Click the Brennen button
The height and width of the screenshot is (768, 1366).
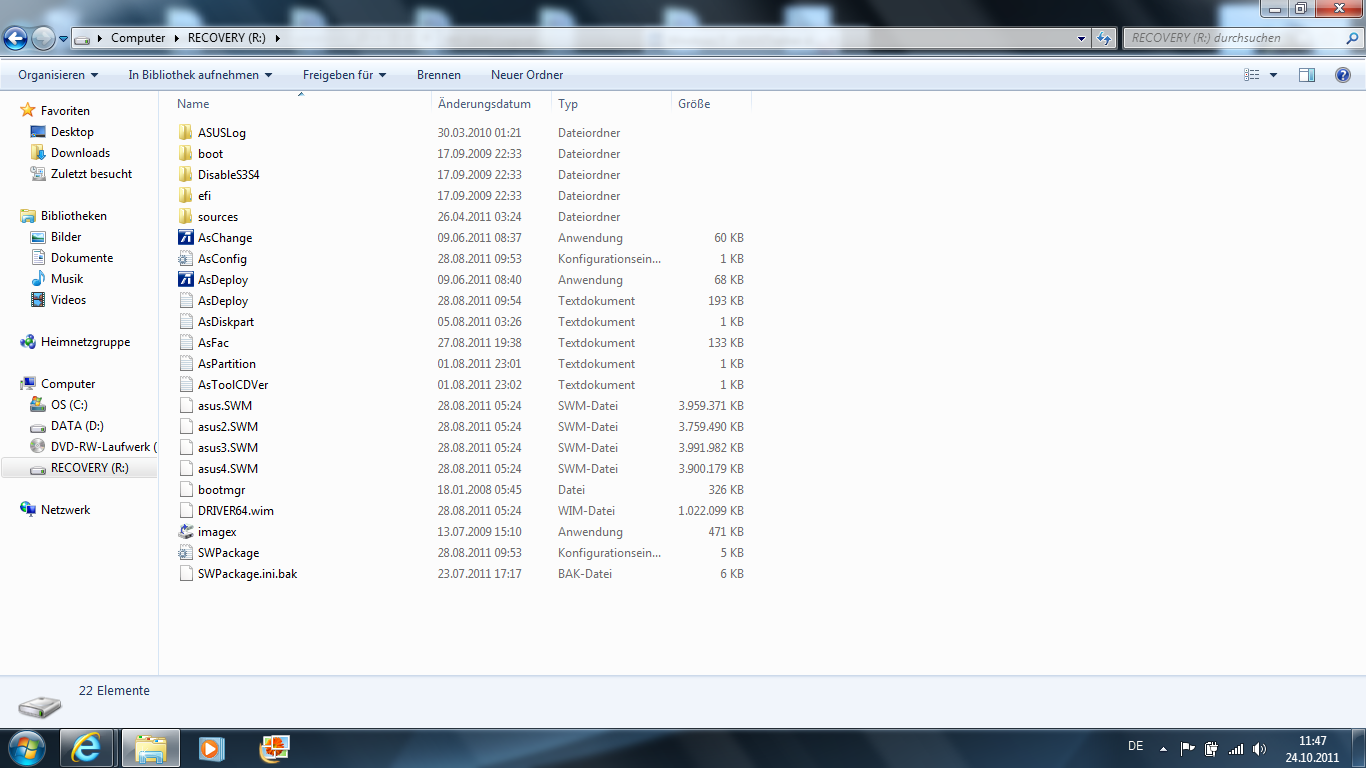point(439,75)
